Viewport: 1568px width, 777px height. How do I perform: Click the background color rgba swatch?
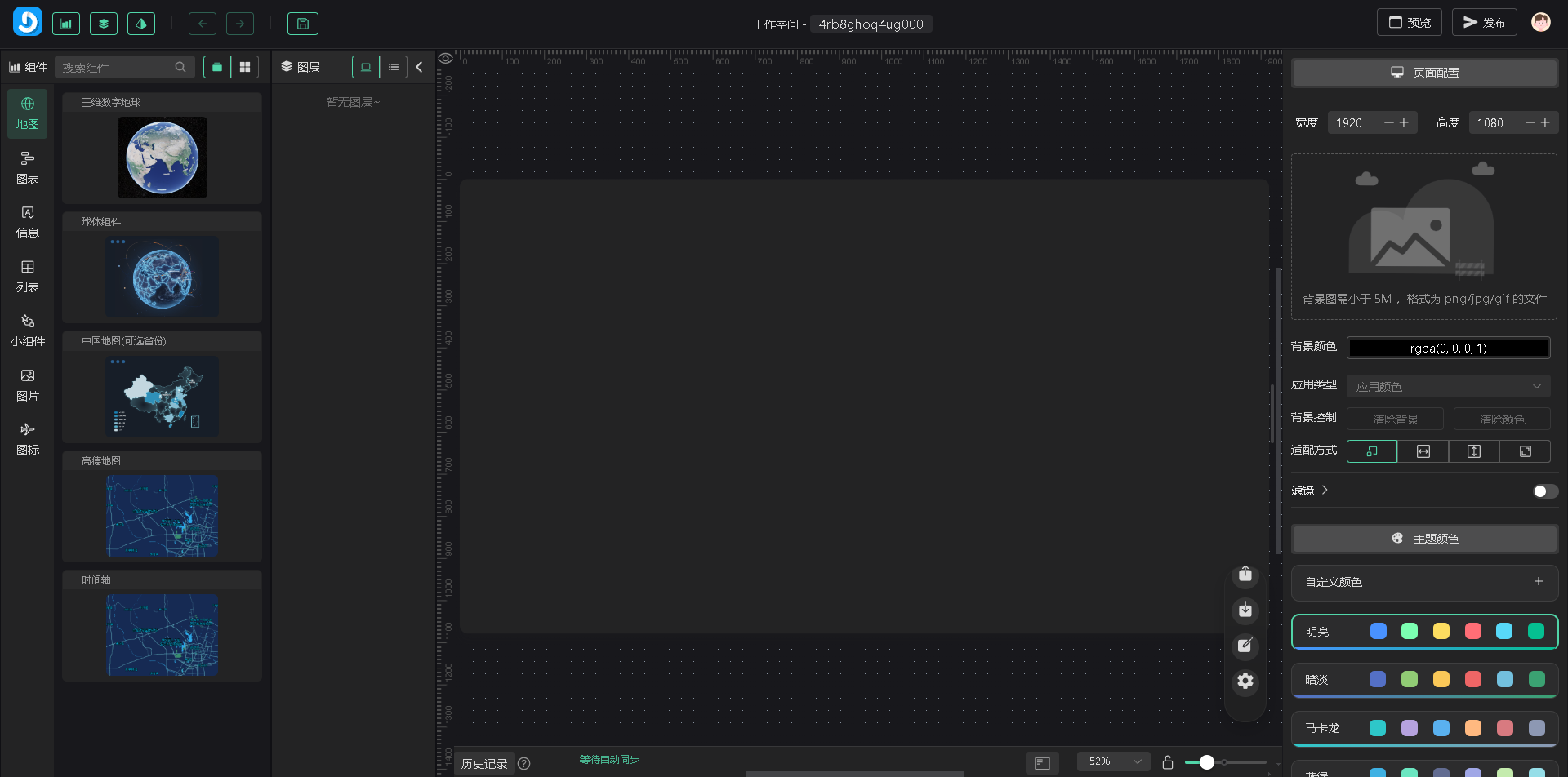(1448, 348)
